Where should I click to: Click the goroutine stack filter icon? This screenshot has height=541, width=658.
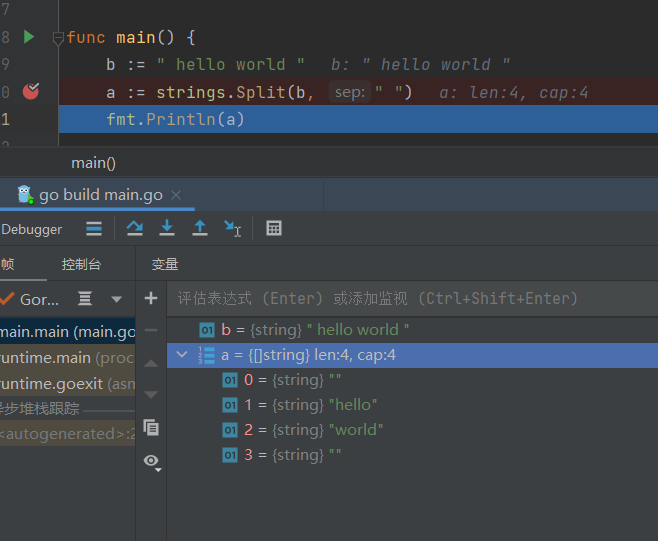coord(86,299)
